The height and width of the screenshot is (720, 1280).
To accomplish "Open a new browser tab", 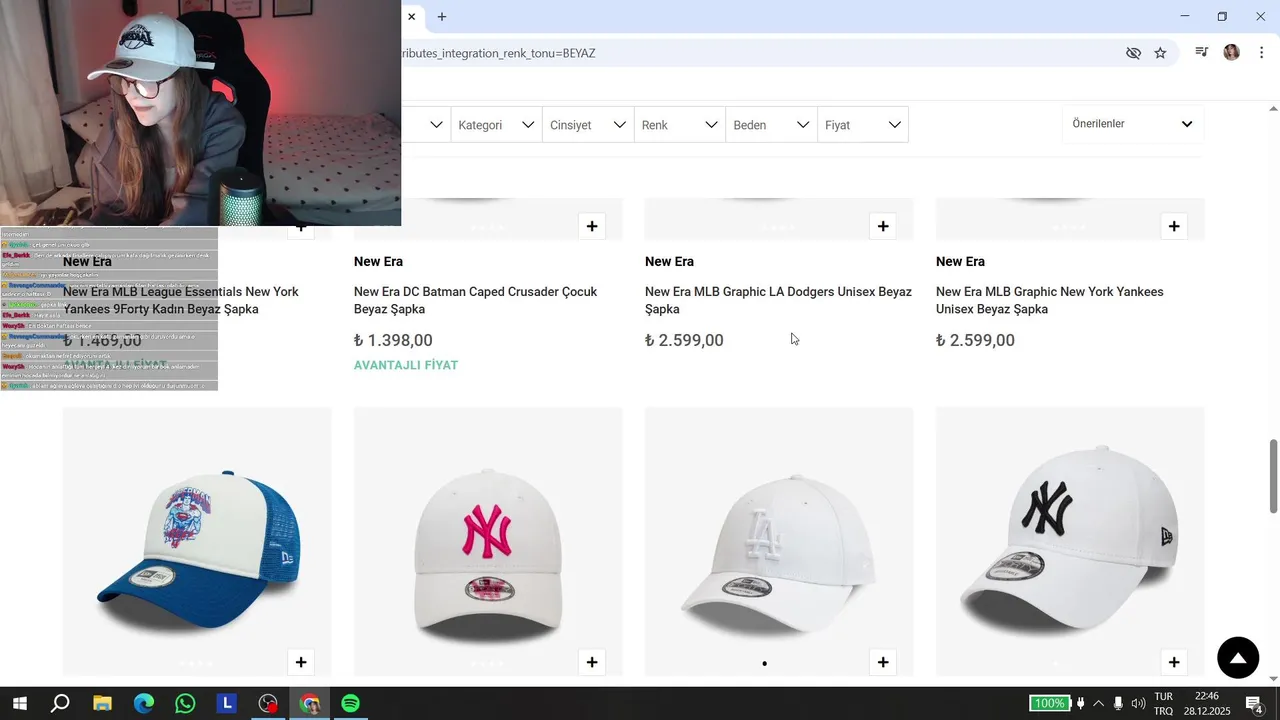I will pyautogui.click(x=442, y=17).
